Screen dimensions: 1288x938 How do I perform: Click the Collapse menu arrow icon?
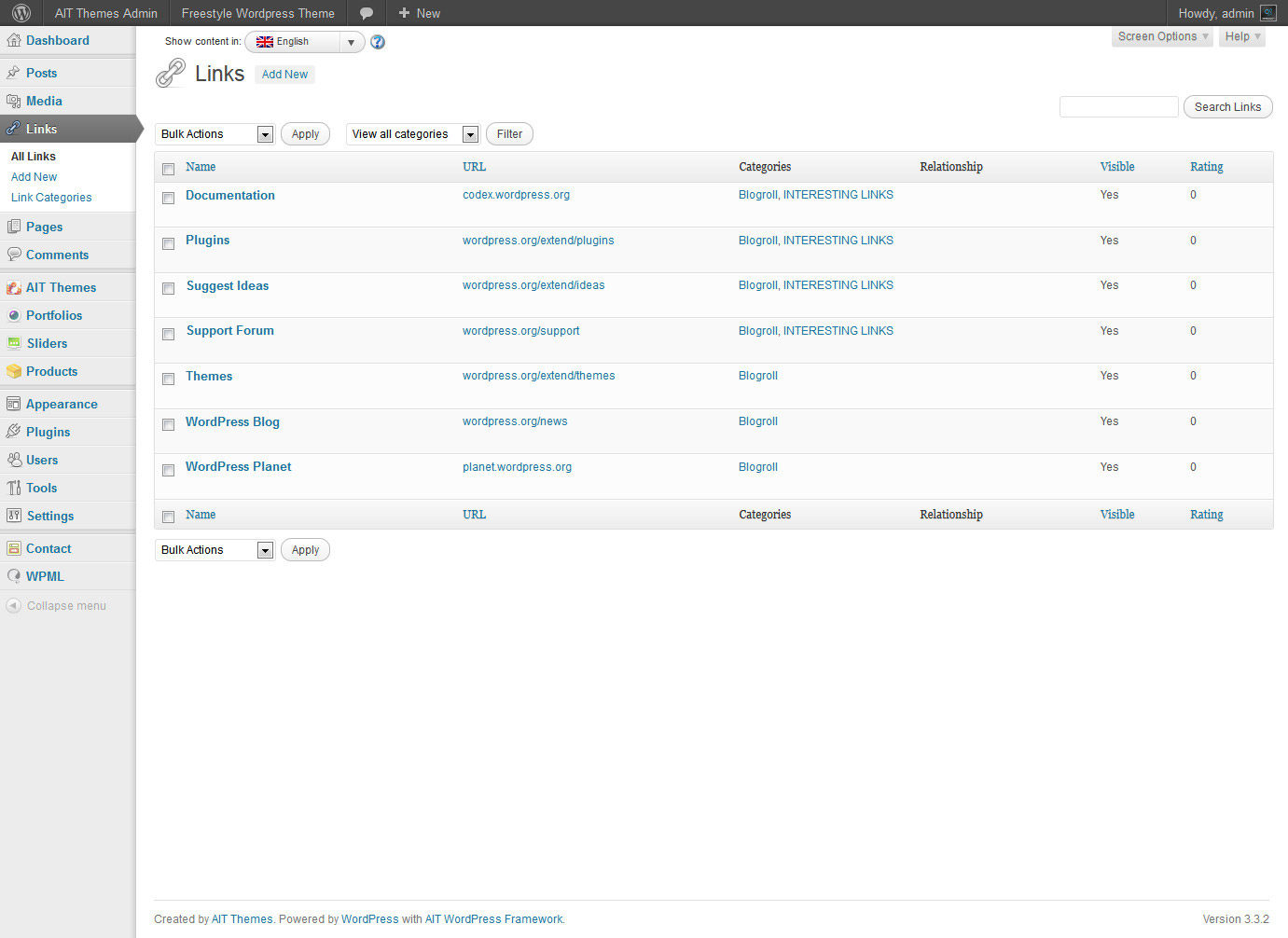click(13, 606)
